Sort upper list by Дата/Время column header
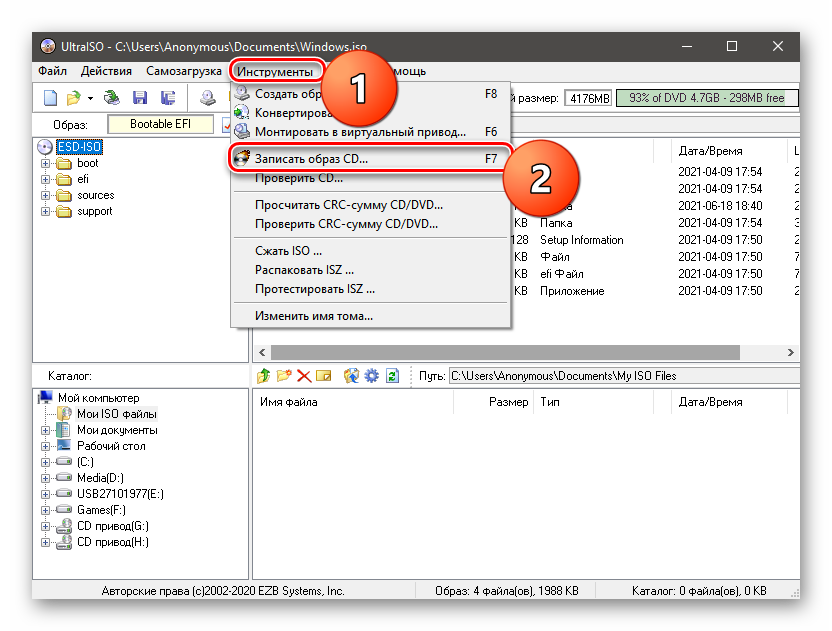The width and height of the screenshot is (832, 631). 730,151
